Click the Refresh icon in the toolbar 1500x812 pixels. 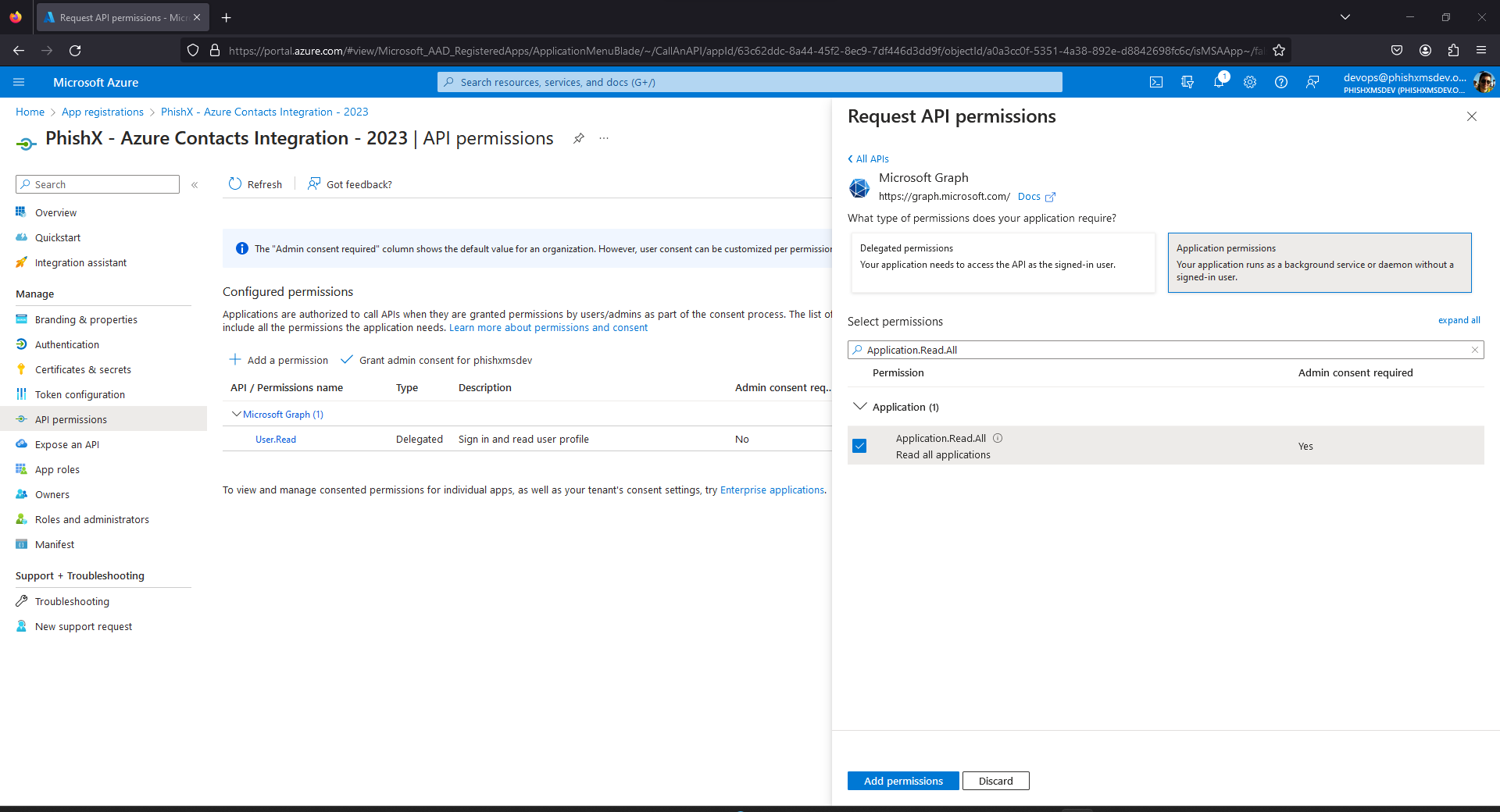click(235, 184)
